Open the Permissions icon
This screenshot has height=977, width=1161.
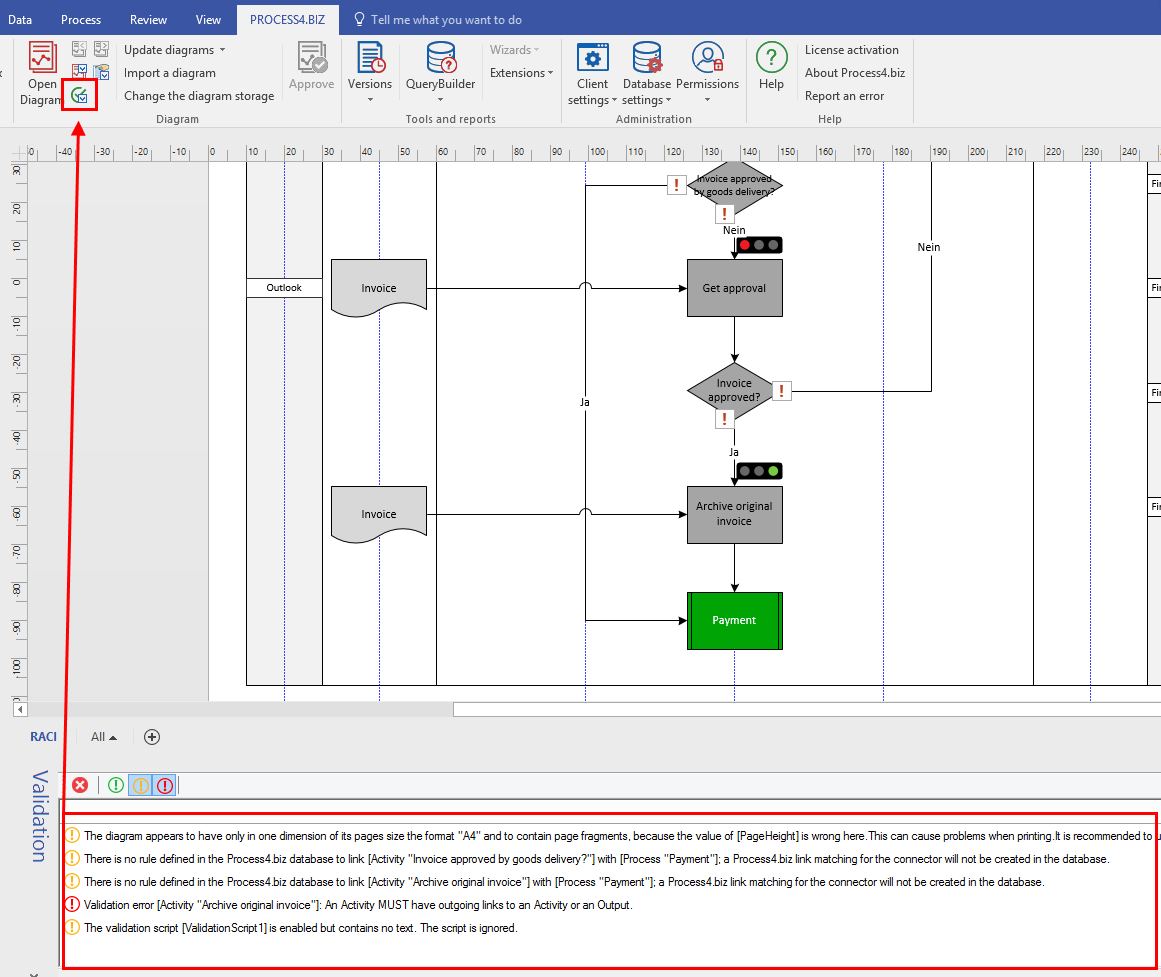(x=707, y=58)
